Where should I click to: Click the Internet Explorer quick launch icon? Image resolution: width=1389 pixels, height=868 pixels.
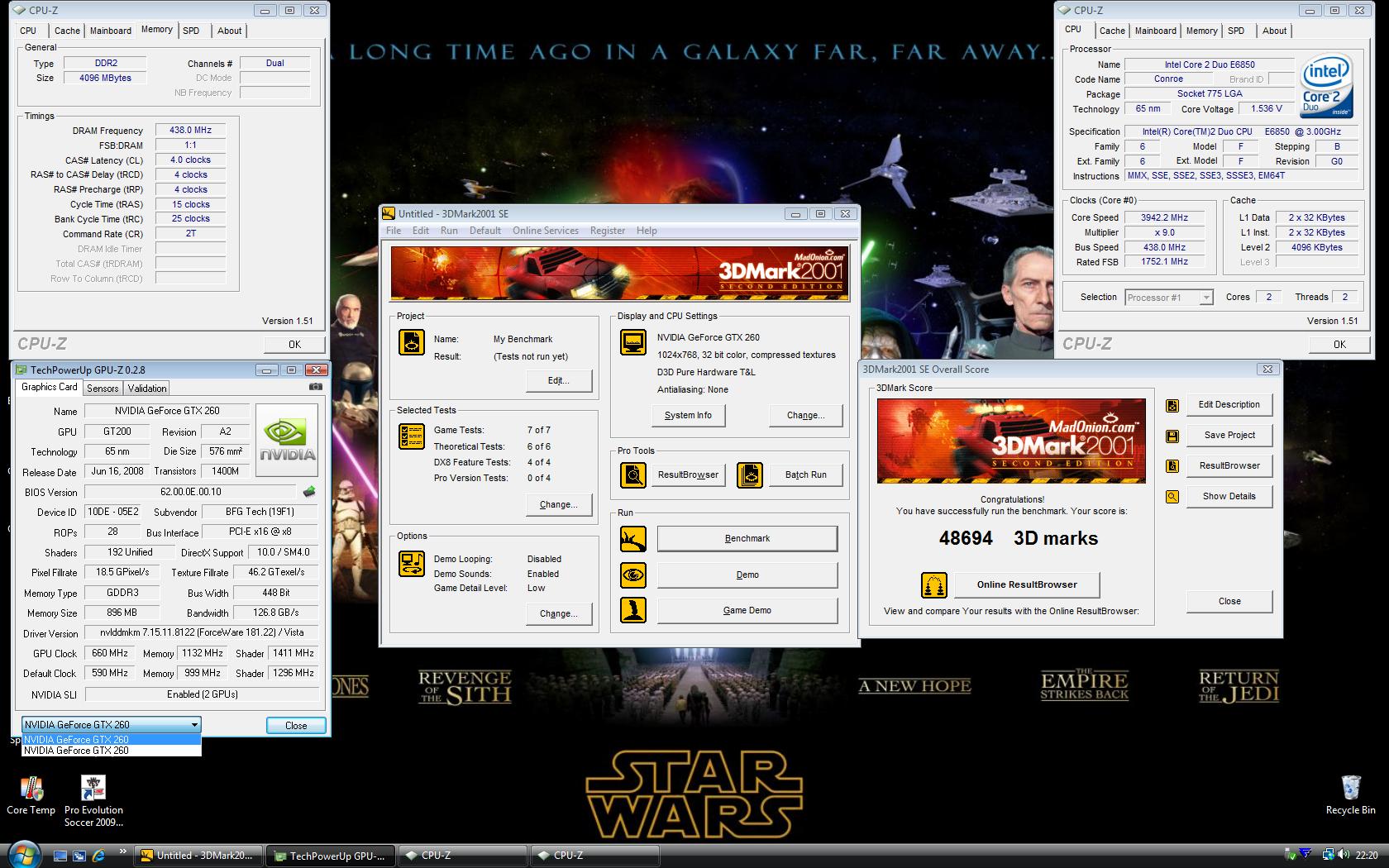coord(98,855)
